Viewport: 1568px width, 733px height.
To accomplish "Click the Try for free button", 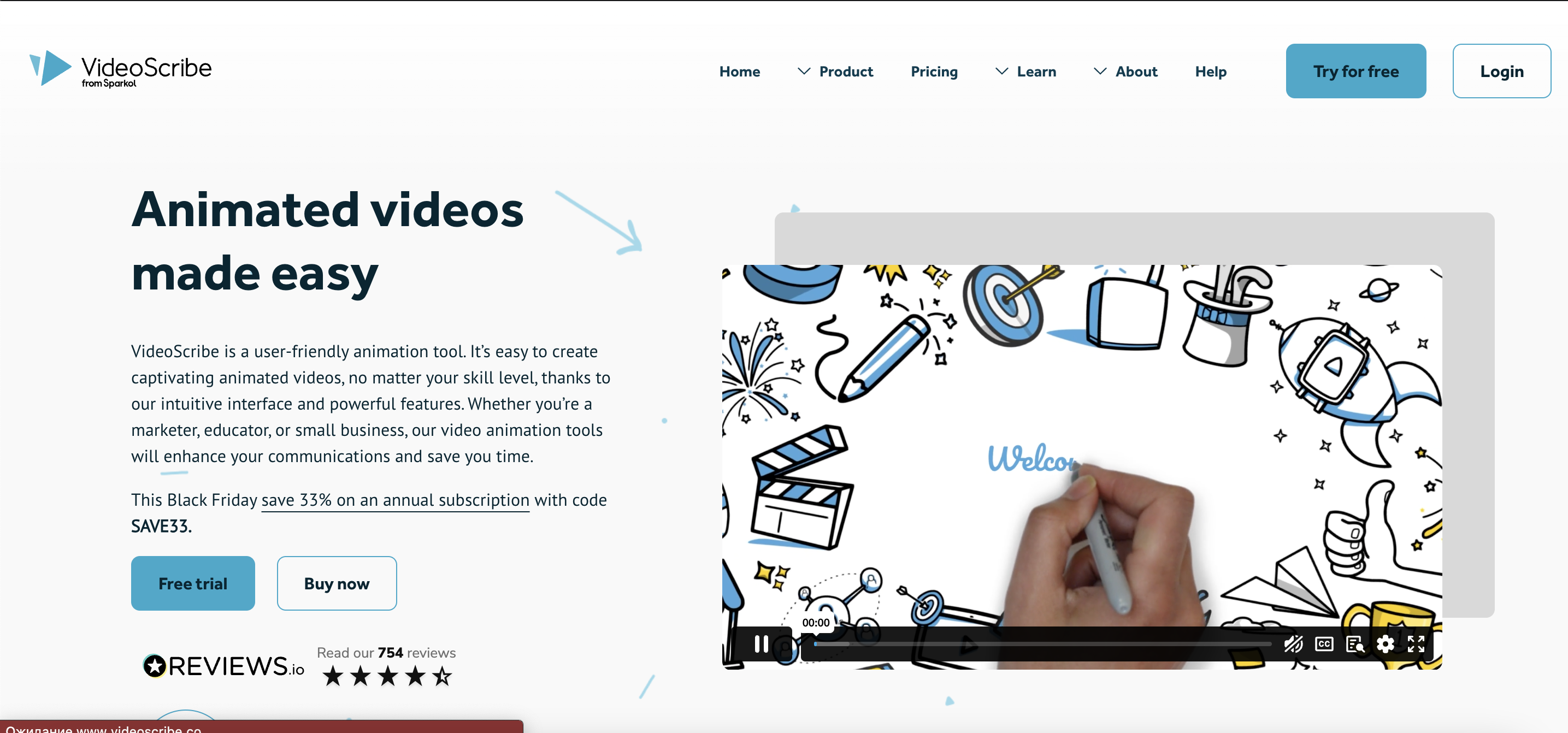I will point(1357,72).
